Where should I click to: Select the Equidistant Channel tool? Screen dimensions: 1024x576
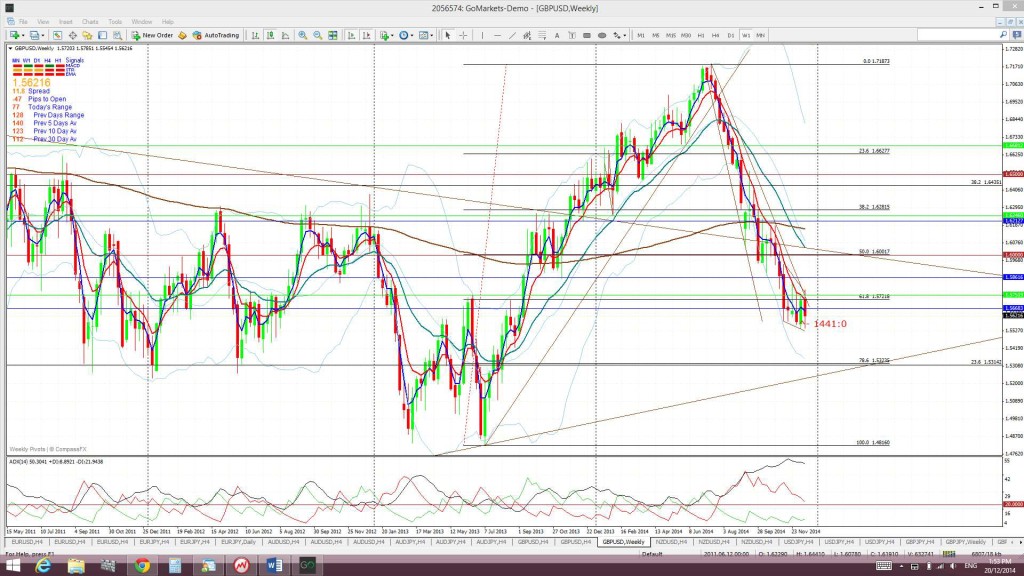click(x=526, y=35)
